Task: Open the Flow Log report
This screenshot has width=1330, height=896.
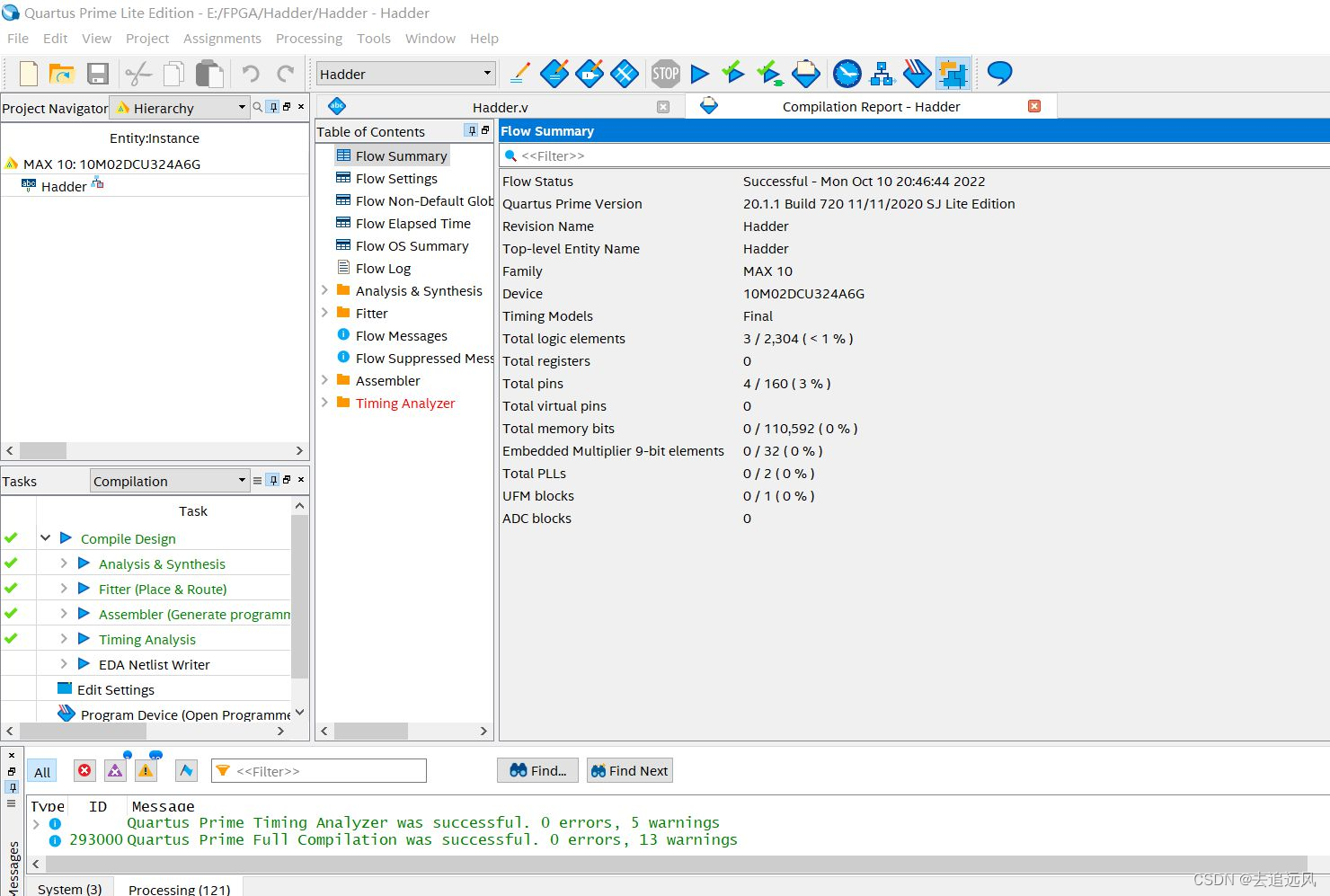Action: pos(383,268)
